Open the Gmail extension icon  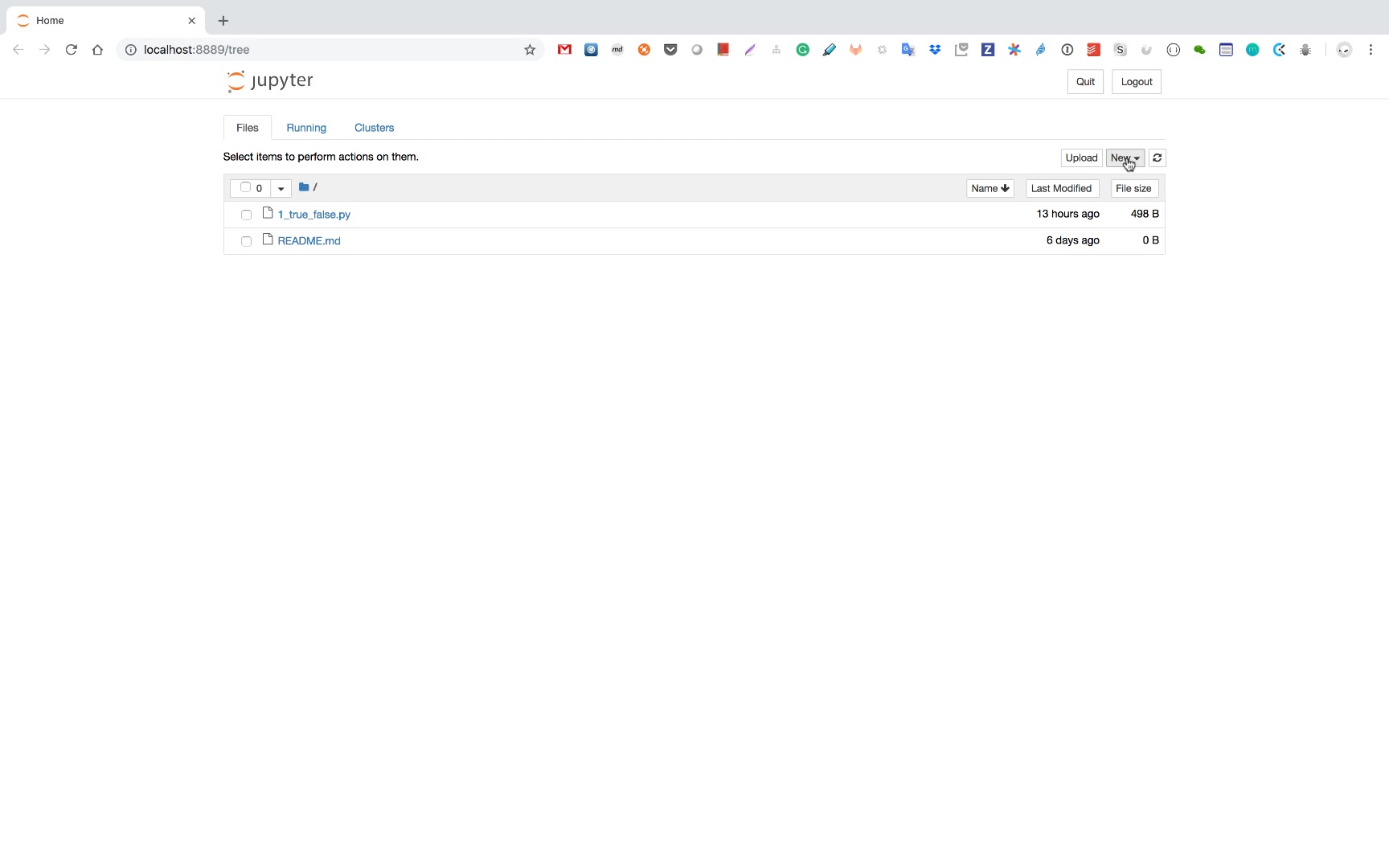(564, 50)
